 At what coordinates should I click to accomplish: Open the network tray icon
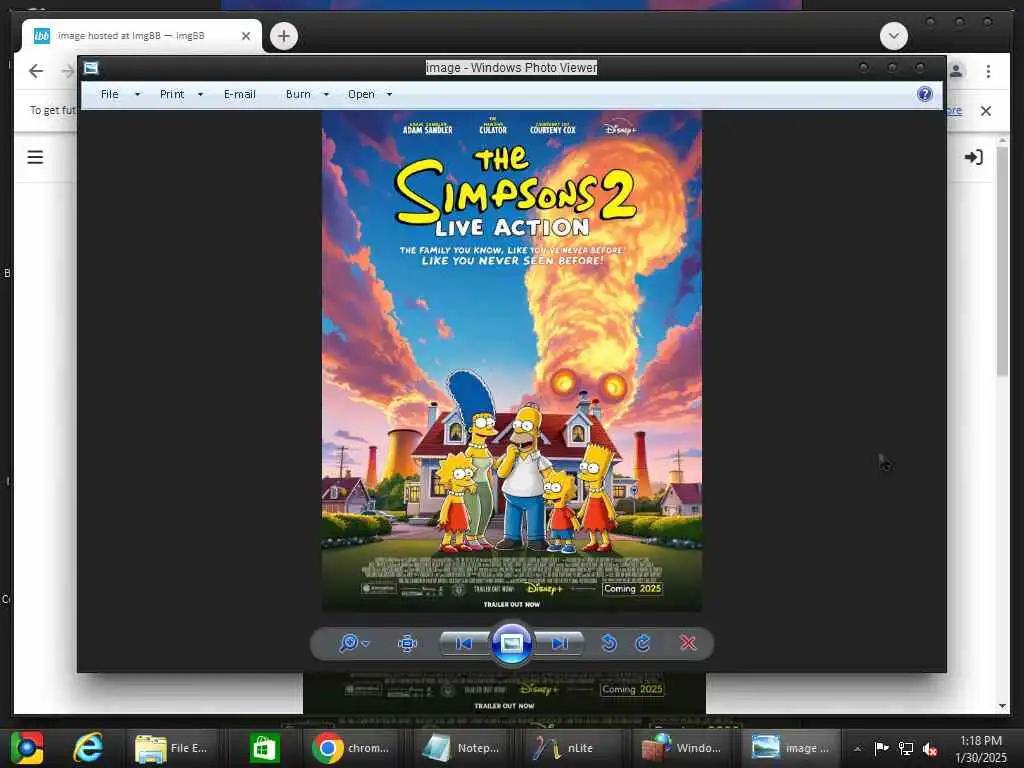click(x=906, y=748)
